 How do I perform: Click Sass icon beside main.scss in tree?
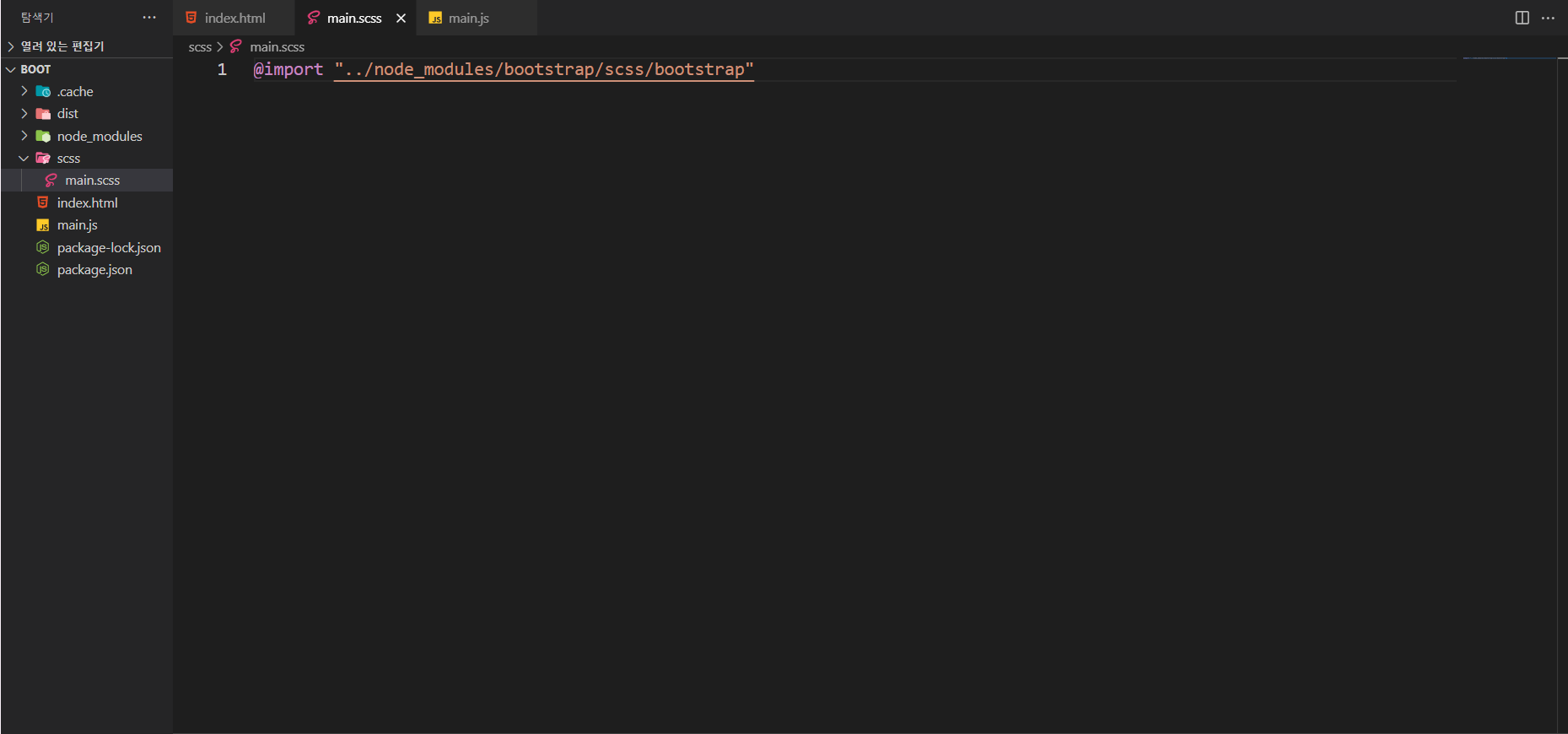(x=51, y=181)
